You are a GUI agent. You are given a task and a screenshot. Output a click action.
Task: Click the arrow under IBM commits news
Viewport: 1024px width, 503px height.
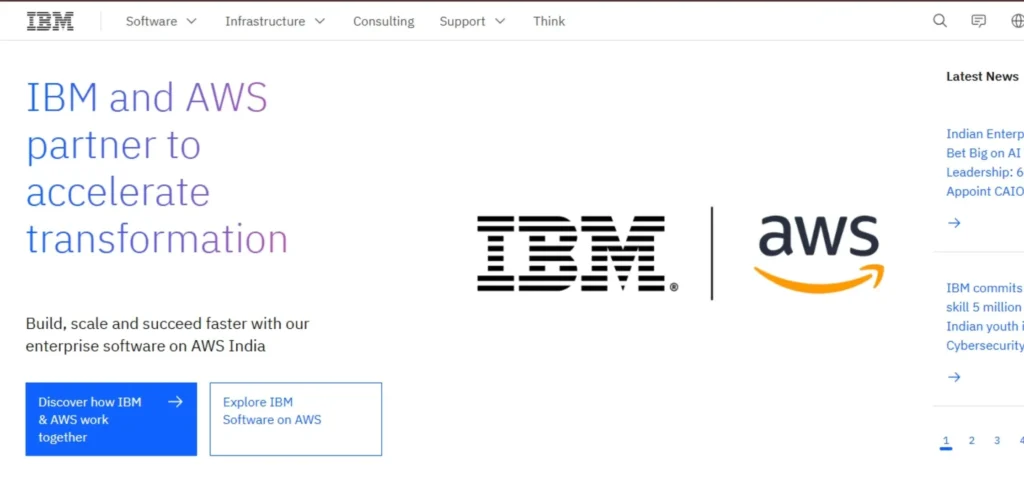click(x=954, y=377)
